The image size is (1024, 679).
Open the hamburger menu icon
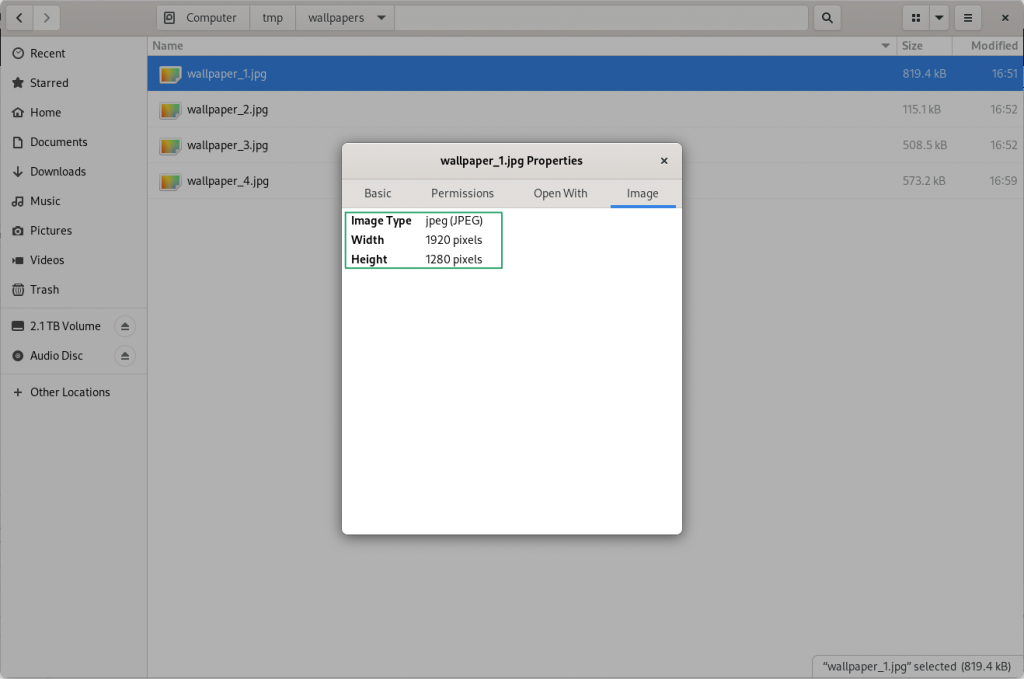pos(967,18)
